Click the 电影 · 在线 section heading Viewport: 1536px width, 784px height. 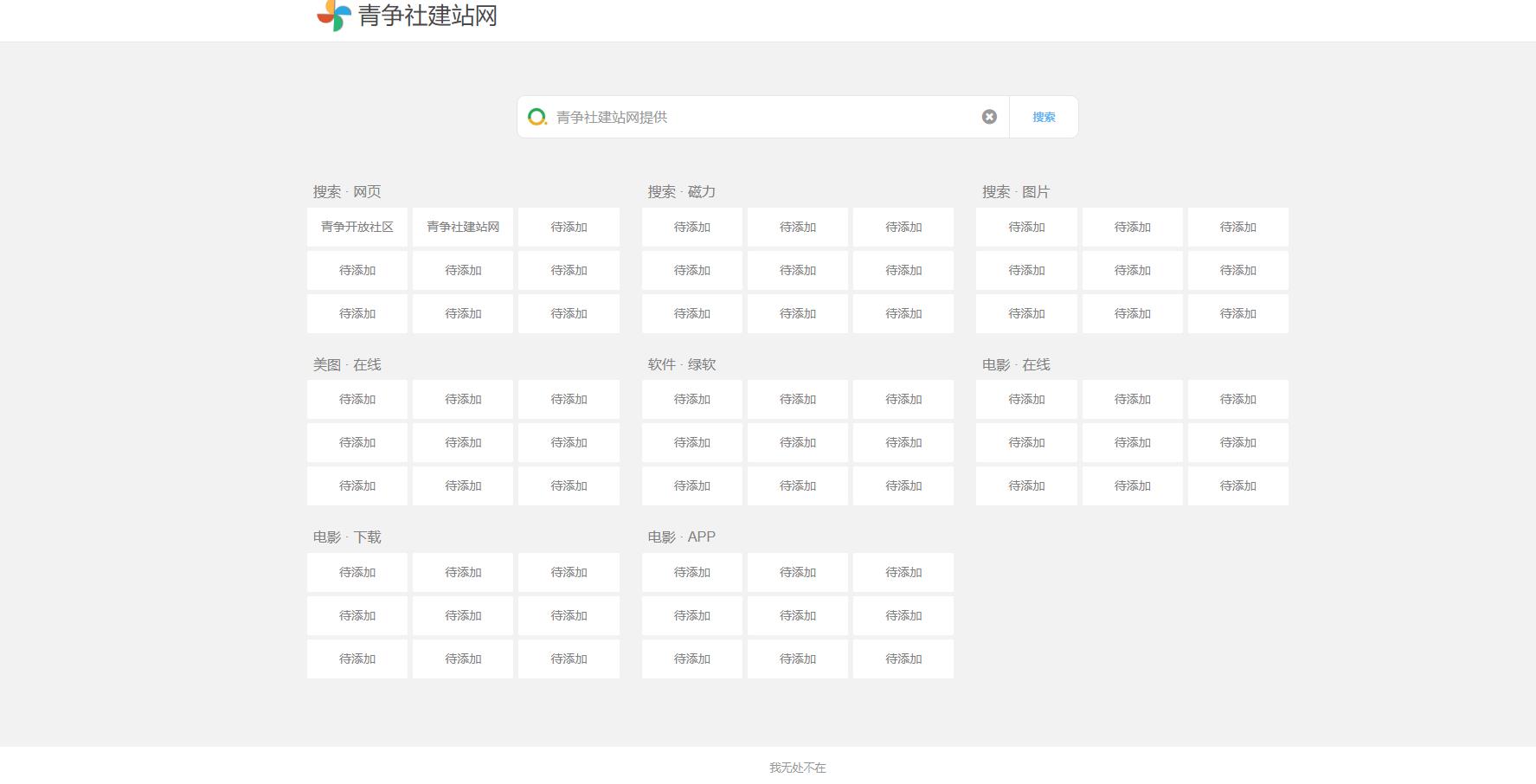(1016, 365)
